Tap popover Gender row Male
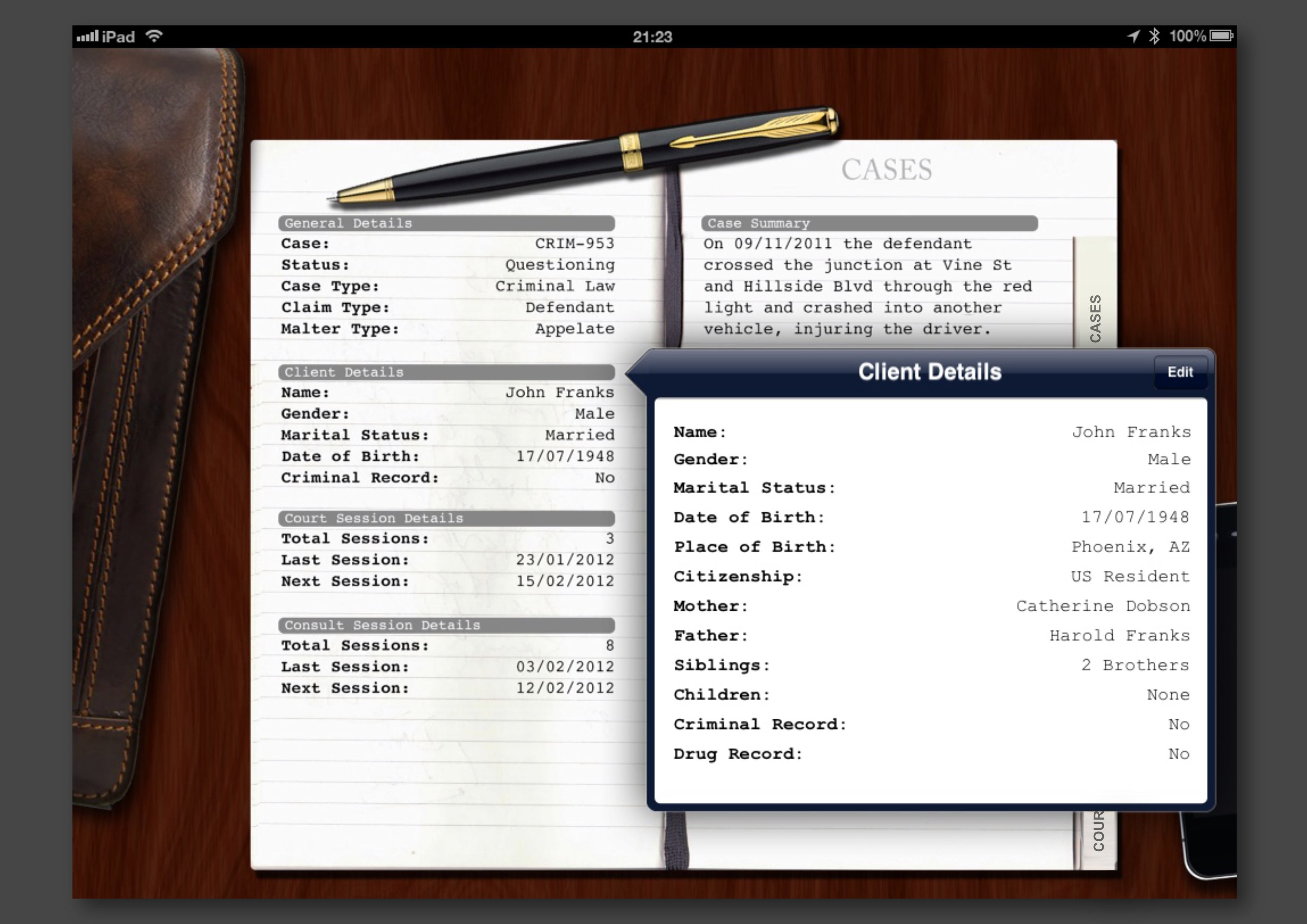 (x=932, y=459)
